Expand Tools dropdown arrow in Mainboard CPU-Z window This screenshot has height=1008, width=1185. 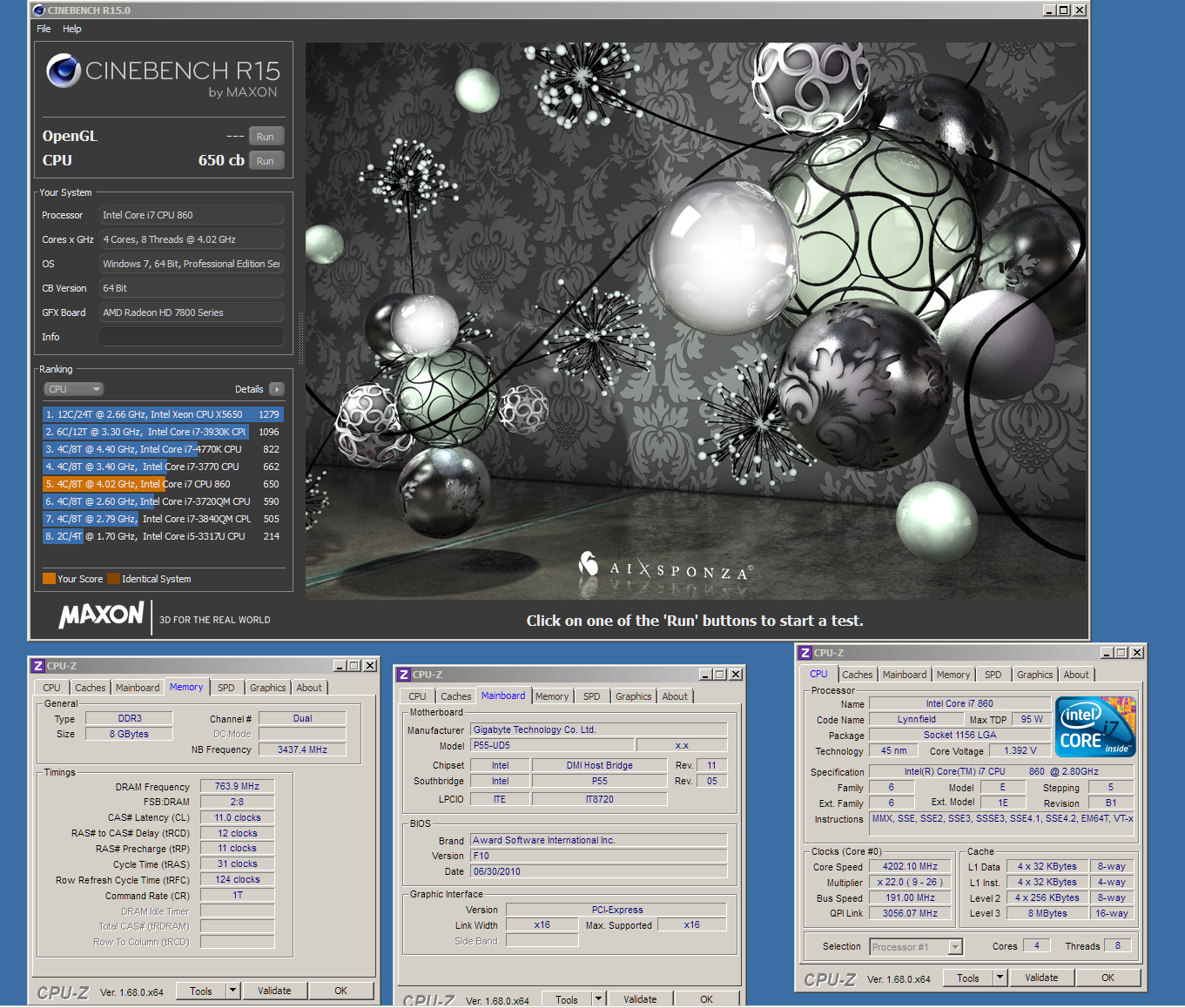(x=598, y=999)
